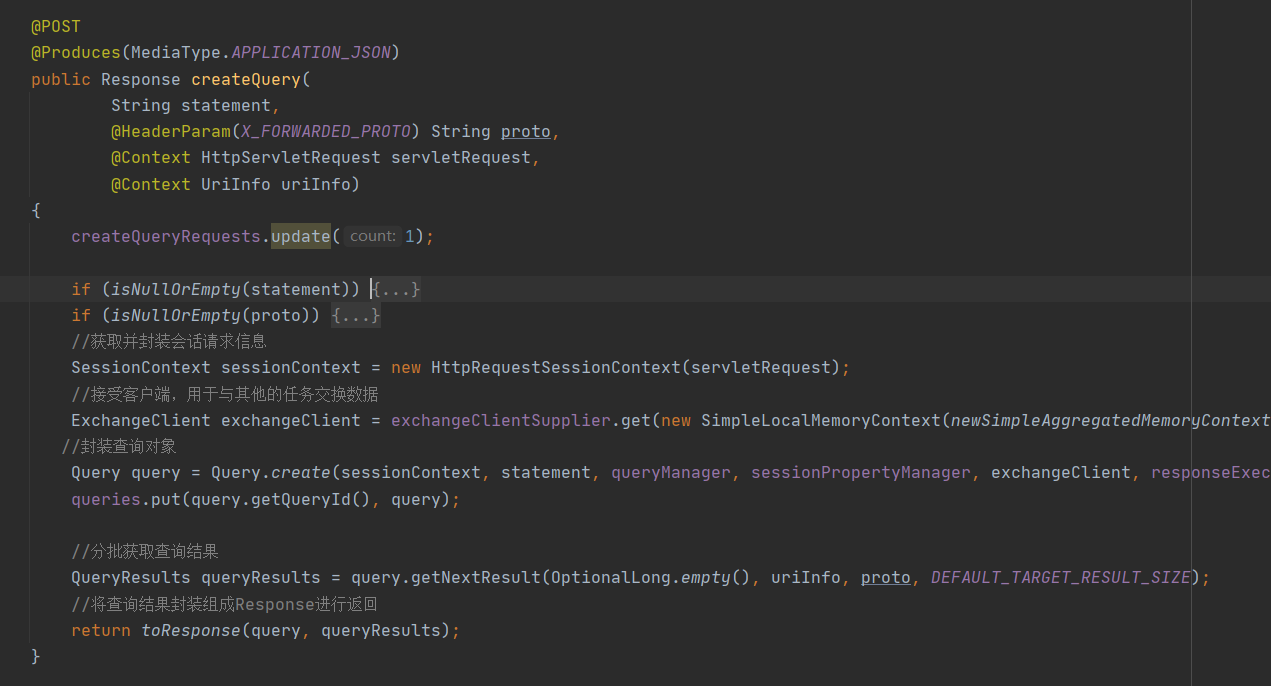Image resolution: width=1271 pixels, height=686 pixels.
Task: Click the sessionPropertyManager argument
Action: click(x=861, y=473)
